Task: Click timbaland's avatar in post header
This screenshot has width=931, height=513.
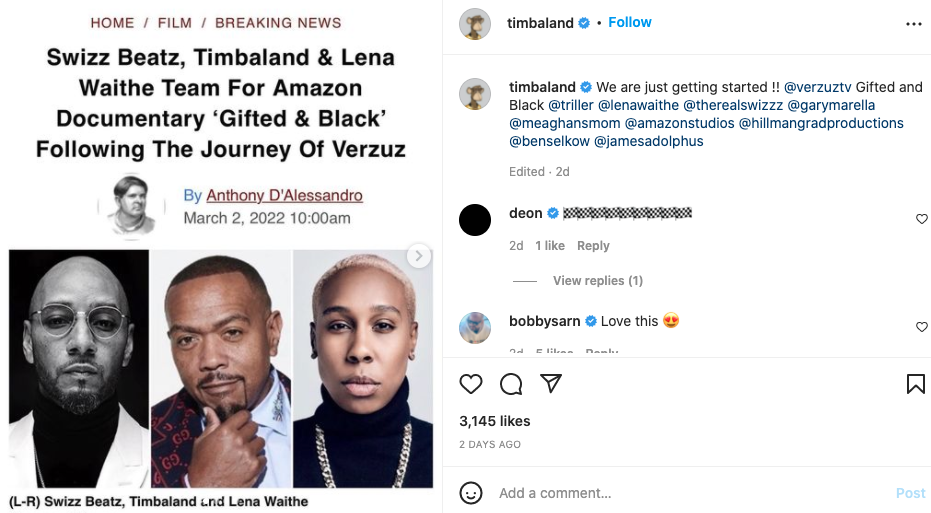Action: [475, 24]
